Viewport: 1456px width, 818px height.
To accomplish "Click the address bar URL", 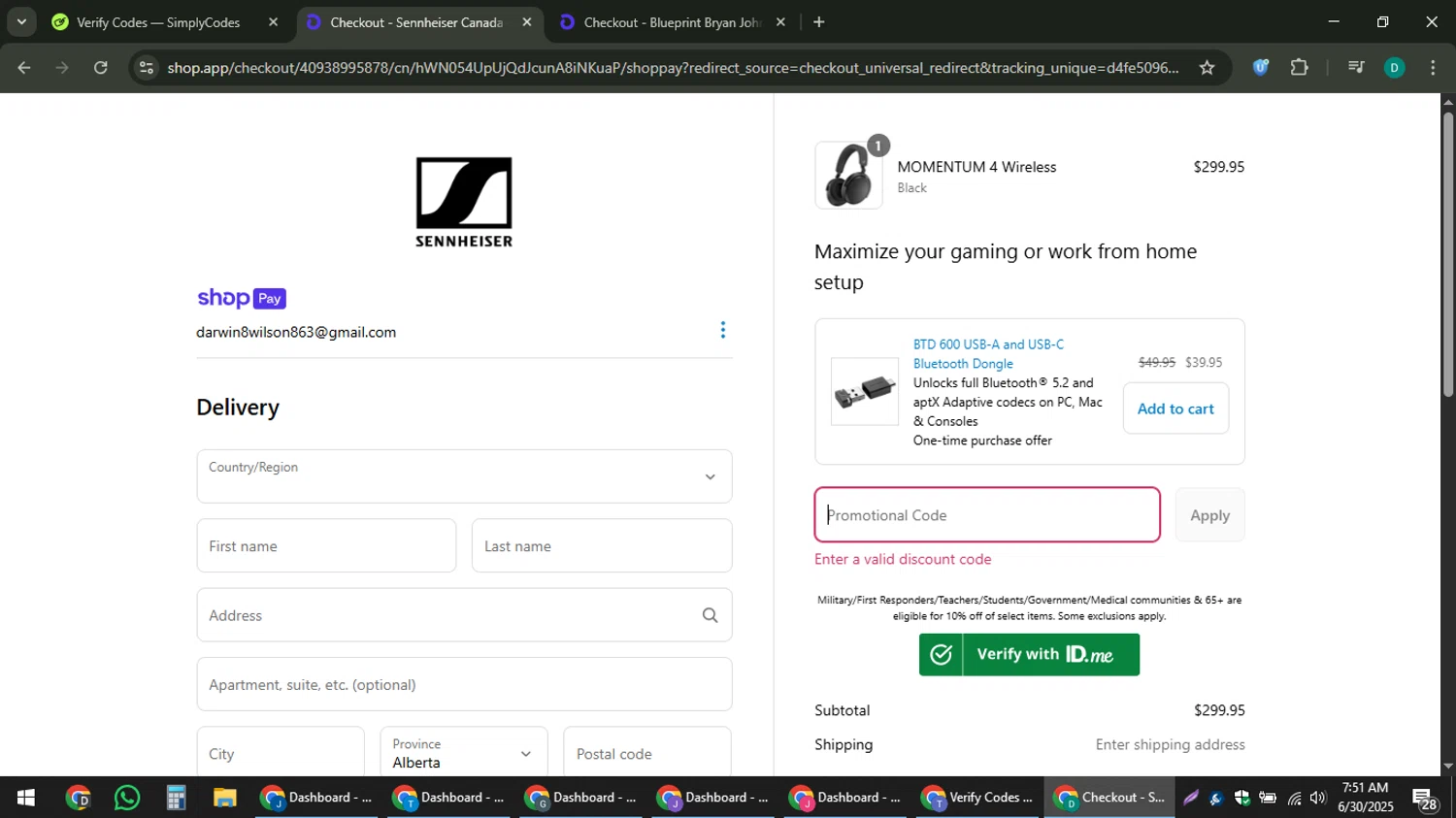I will tap(673, 68).
